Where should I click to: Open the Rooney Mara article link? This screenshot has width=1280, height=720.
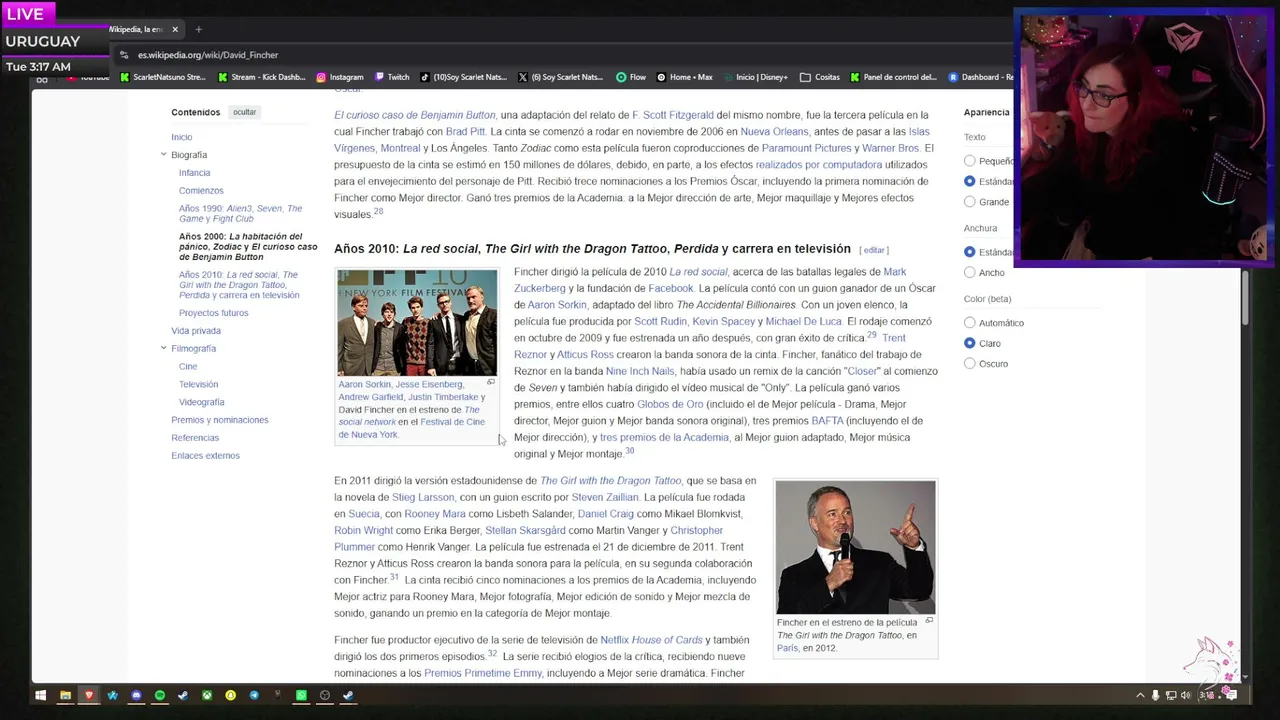[x=434, y=514]
